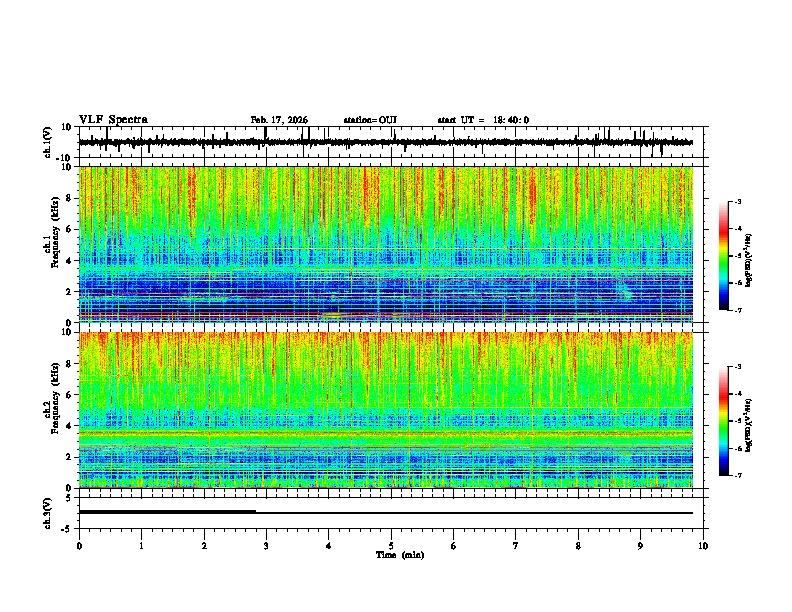Click the ch.1 "Frequency (kHz)" axis label
The image size is (792, 612).
coord(55,233)
